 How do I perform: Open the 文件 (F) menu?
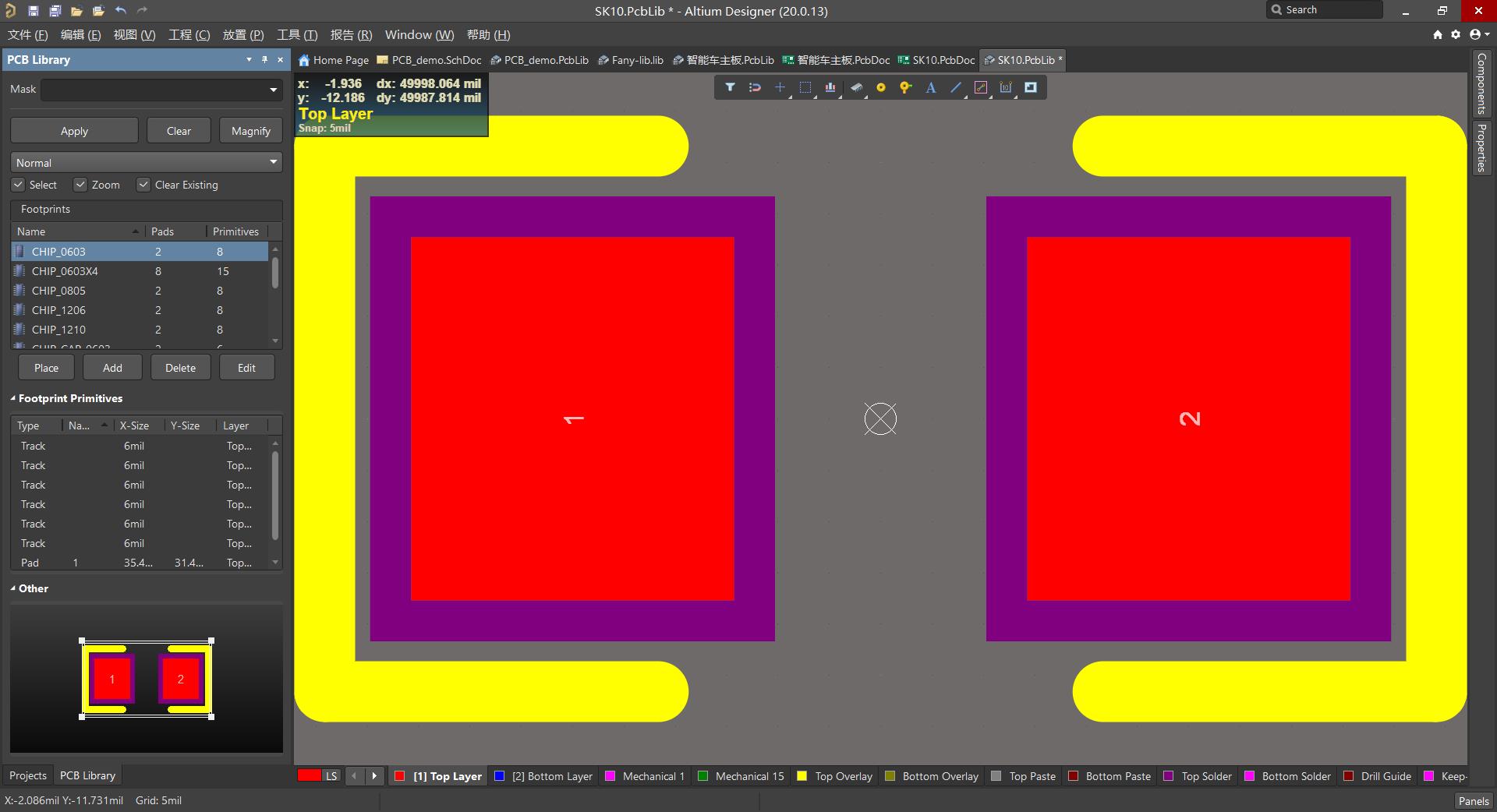(x=27, y=34)
